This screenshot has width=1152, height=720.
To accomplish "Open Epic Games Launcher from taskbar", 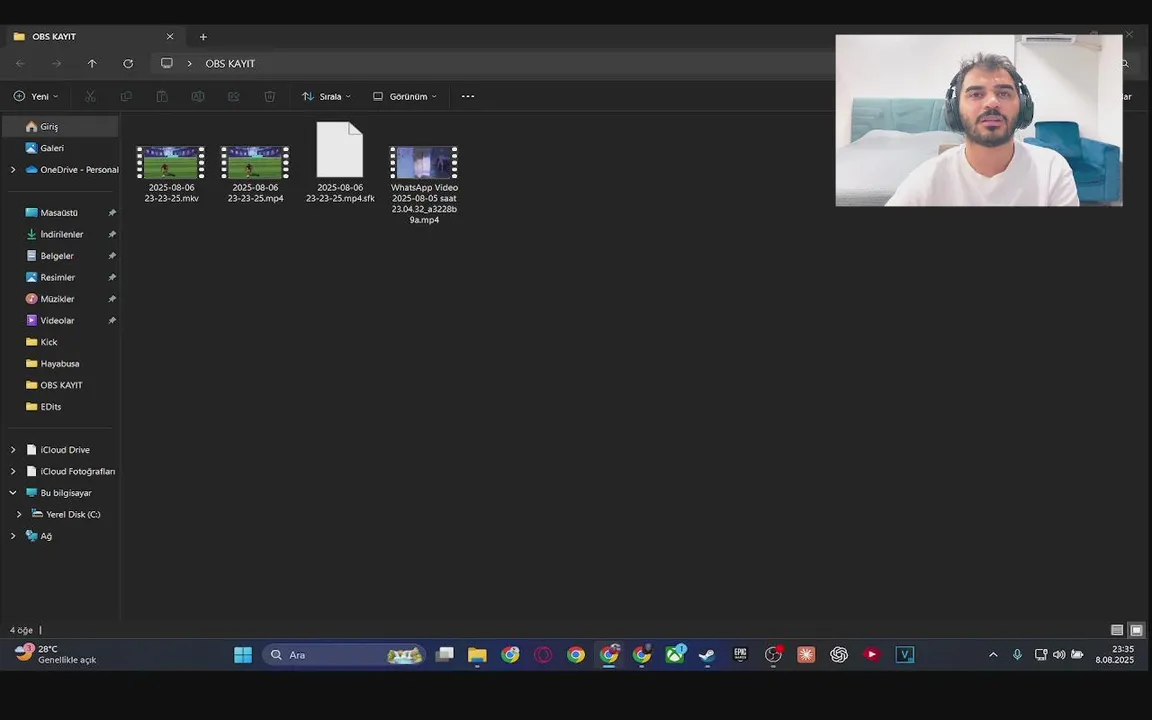I will point(740,655).
